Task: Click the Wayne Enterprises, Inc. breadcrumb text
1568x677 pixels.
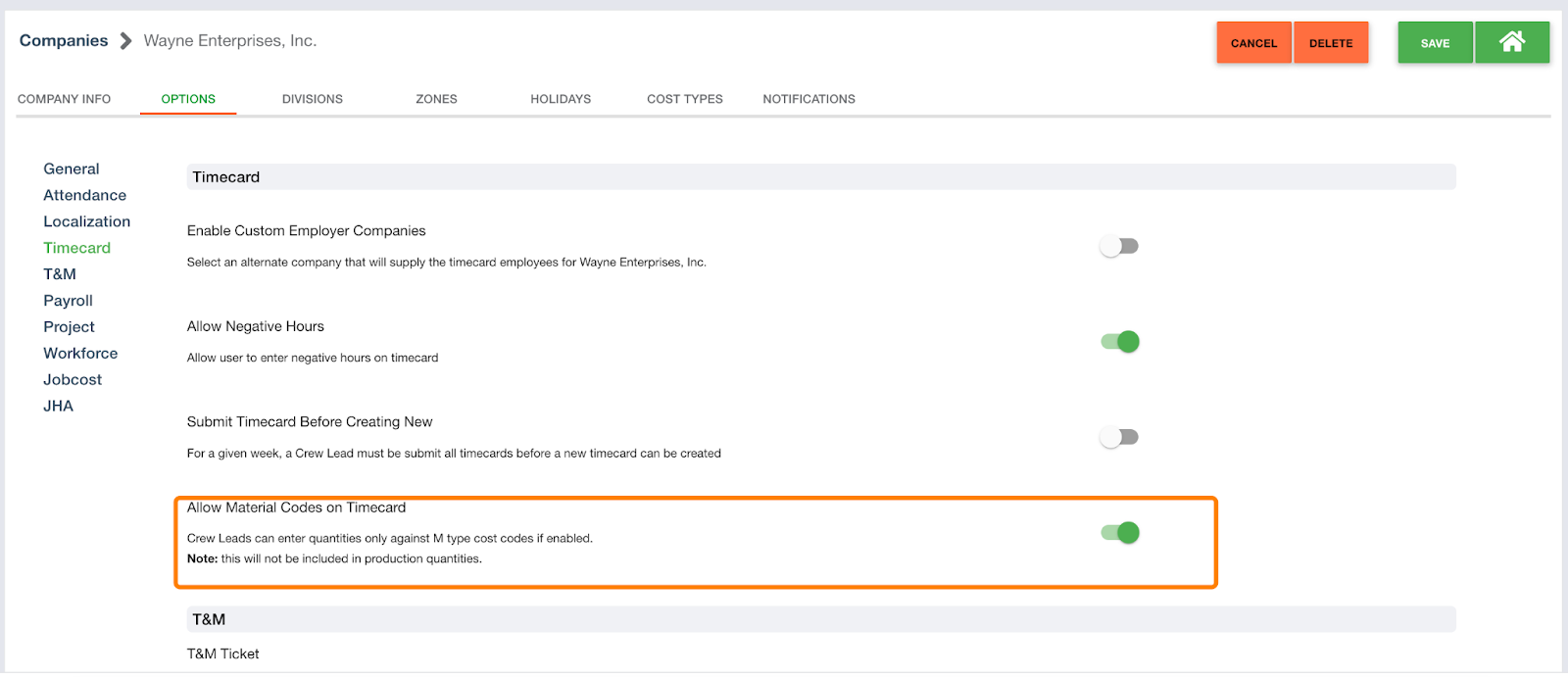Action: pyautogui.click(x=230, y=40)
